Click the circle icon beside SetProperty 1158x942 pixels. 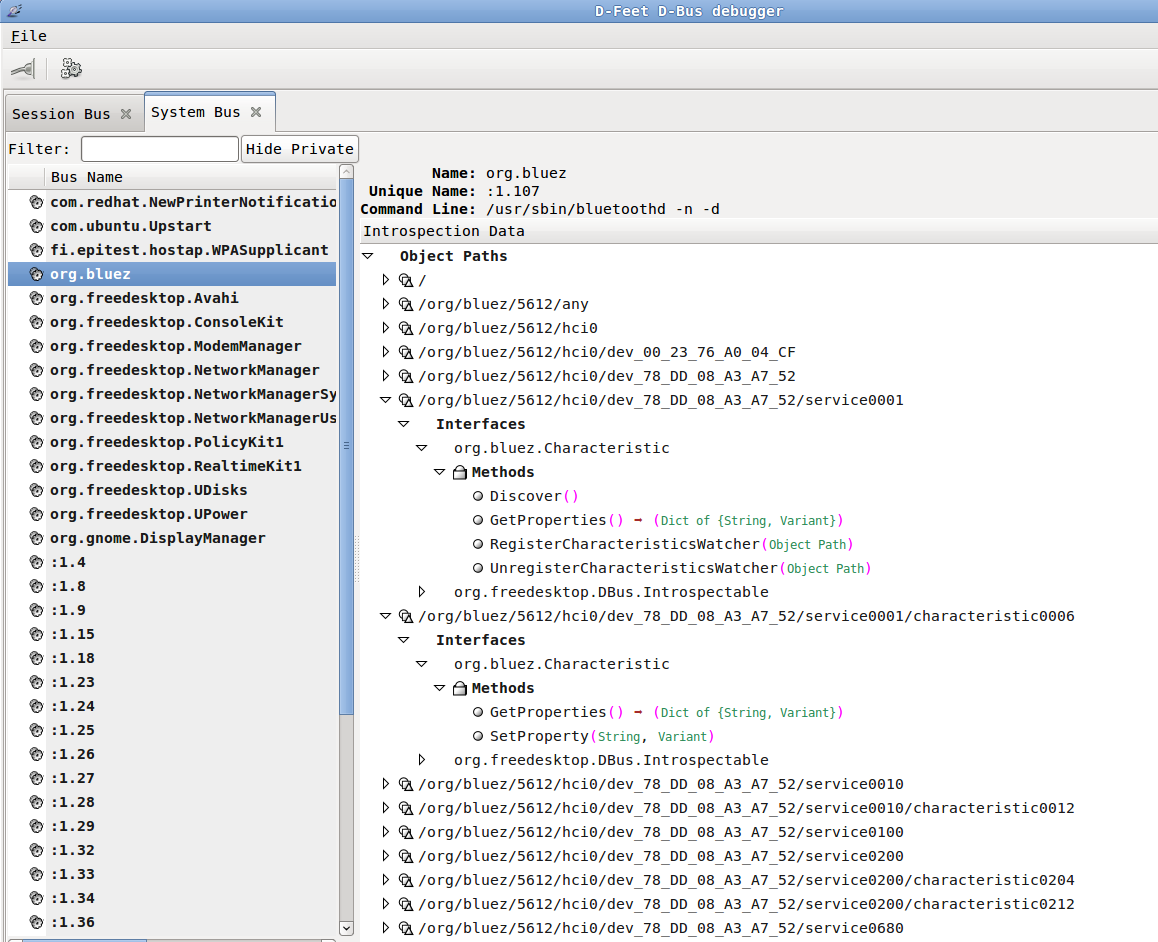coord(478,736)
